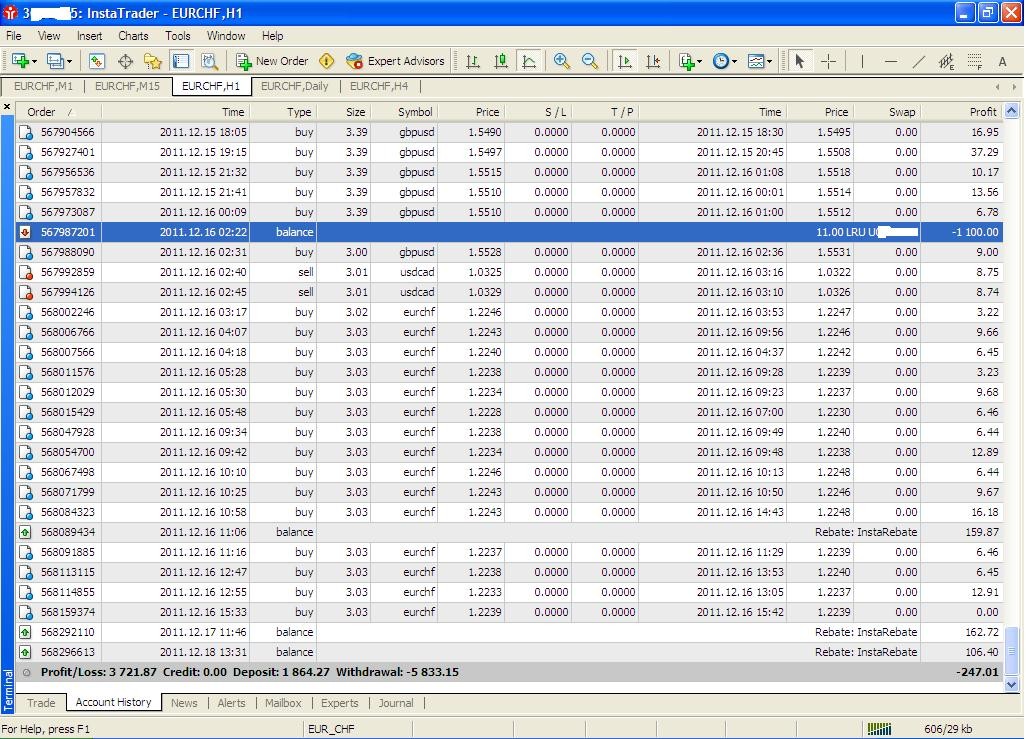This screenshot has height=739, width=1026.
Task: Open the Navigator folder-star icon
Action: pos(153,61)
